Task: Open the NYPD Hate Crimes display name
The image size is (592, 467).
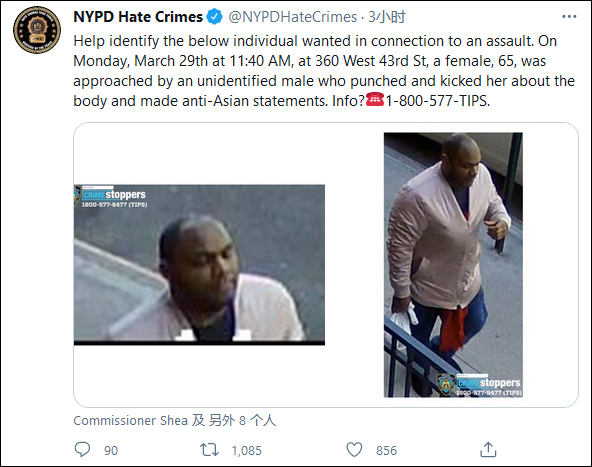Action: tap(138, 17)
